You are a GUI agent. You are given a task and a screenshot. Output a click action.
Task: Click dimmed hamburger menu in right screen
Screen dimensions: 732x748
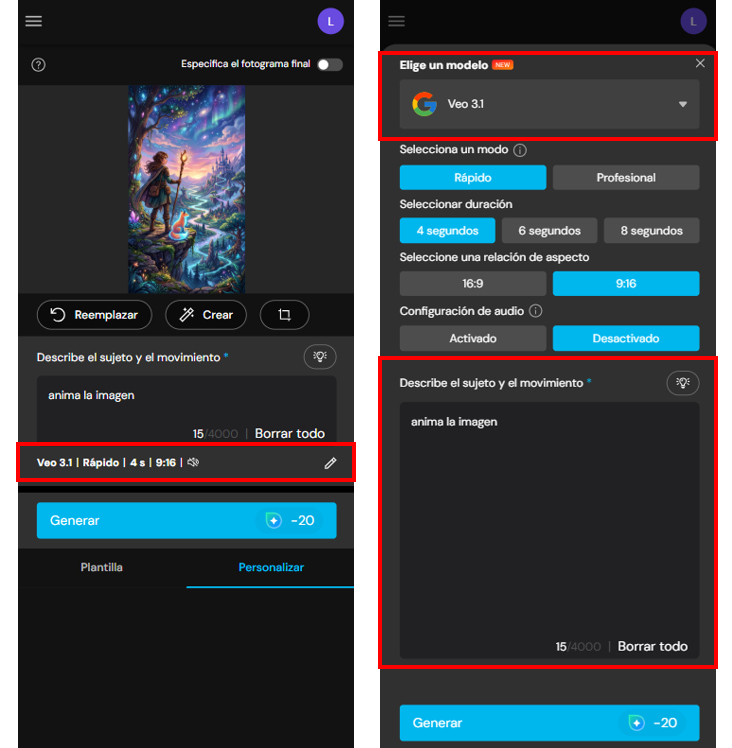[396, 21]
